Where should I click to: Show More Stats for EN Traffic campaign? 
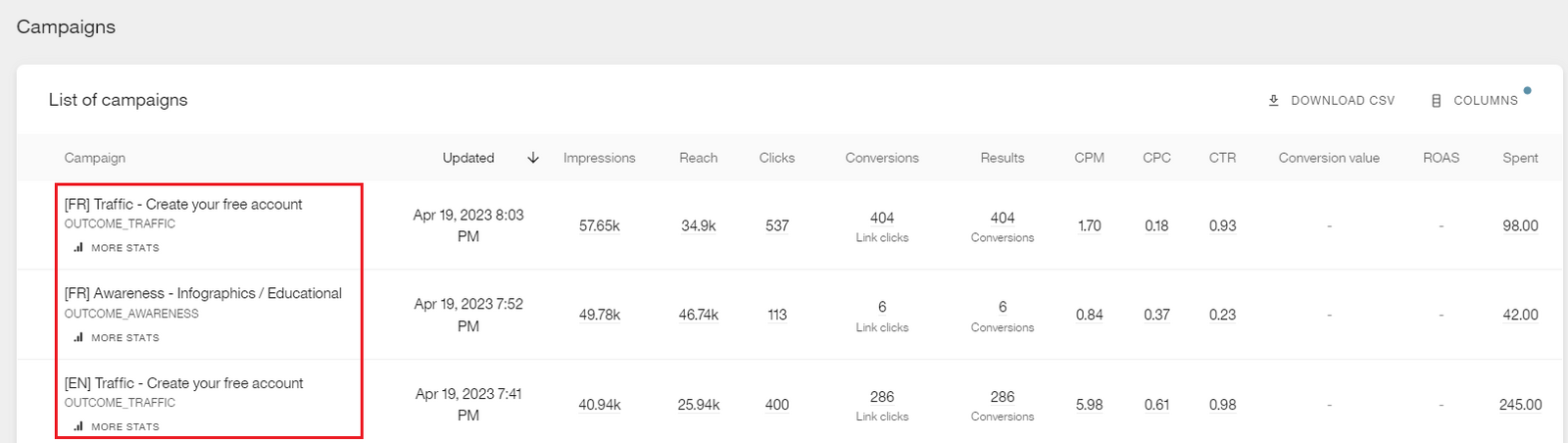pos(124,426)
